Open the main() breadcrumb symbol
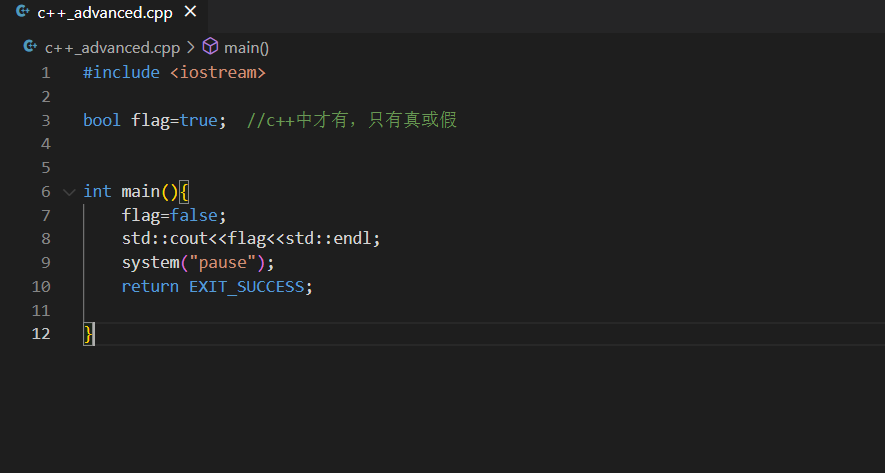The width and height of the screenshot is (885, 473). (x=246, y=47)
